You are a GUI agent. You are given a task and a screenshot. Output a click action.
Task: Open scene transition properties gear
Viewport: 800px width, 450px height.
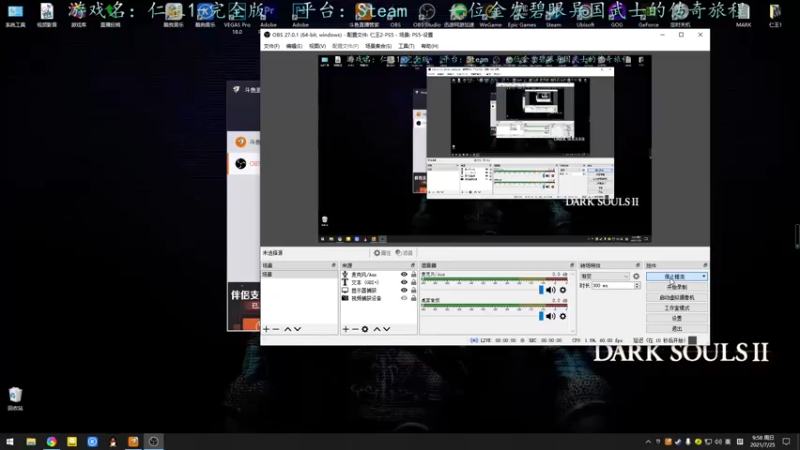point(636,276)
